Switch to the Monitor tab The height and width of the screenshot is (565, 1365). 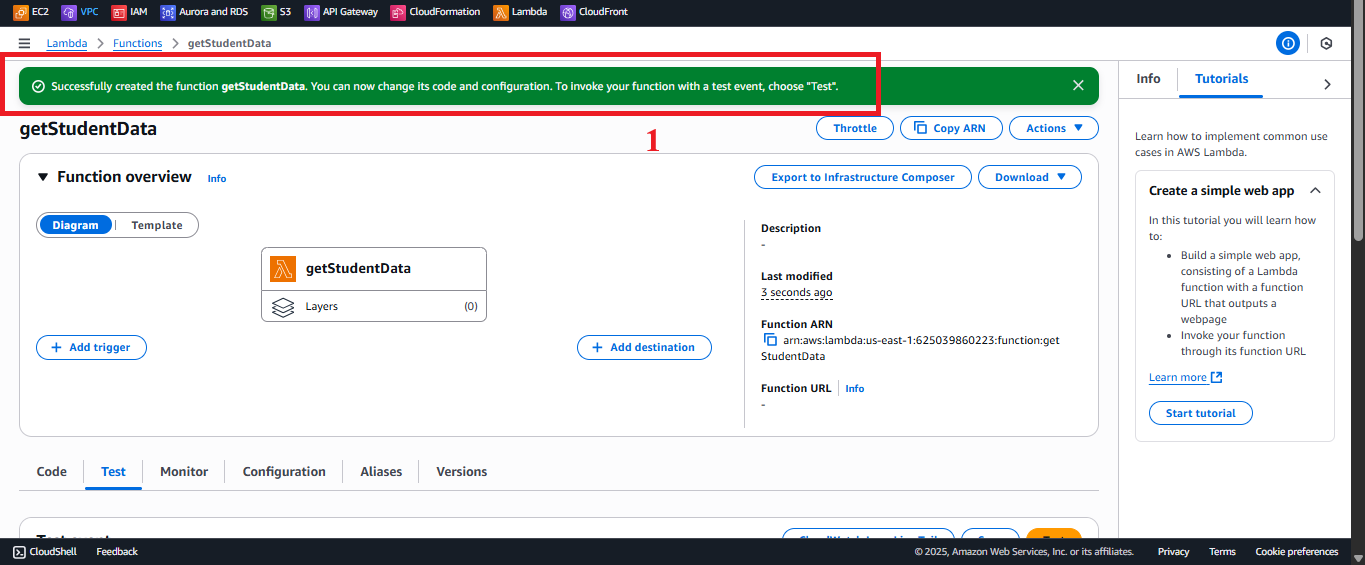point(184,471)
